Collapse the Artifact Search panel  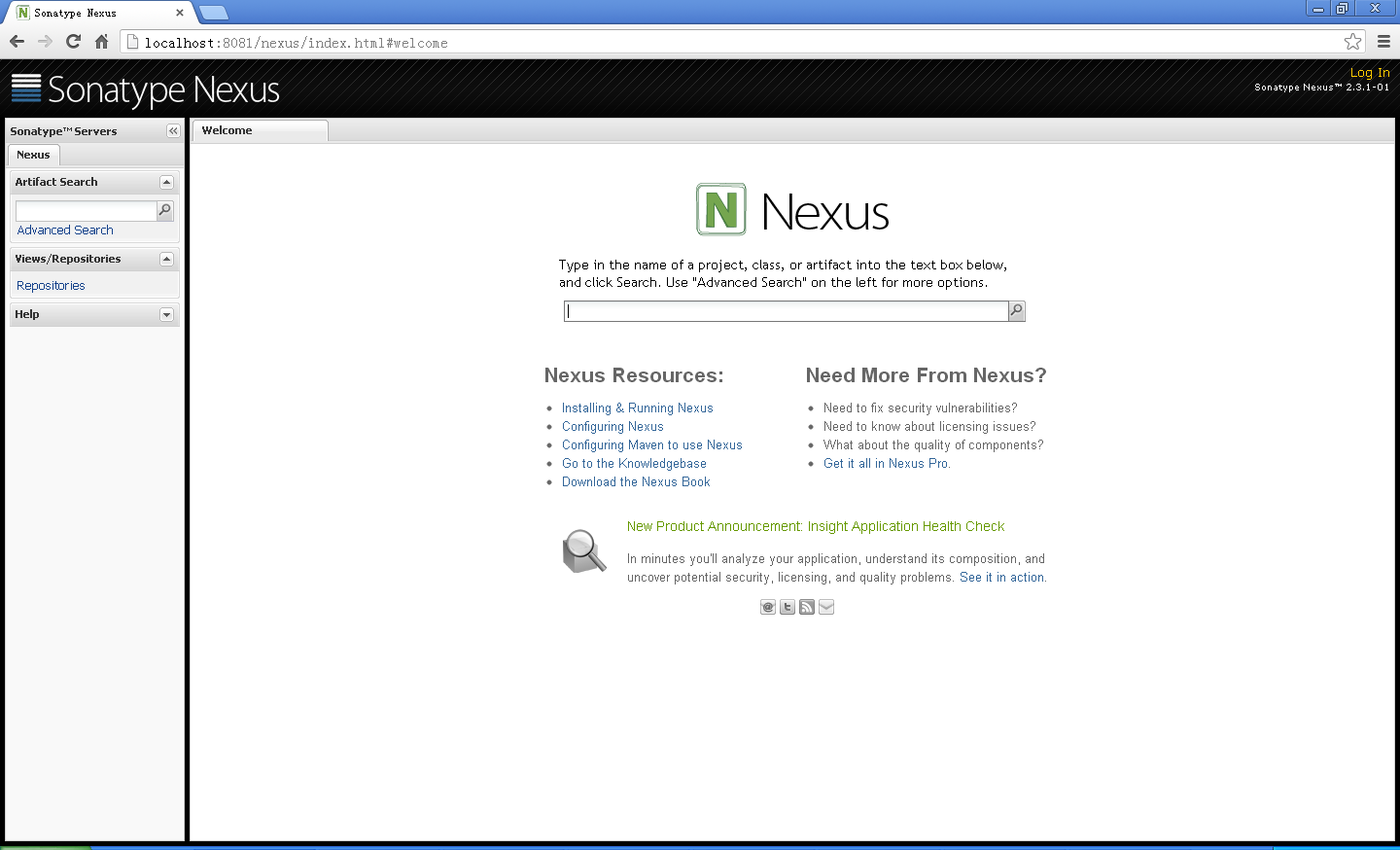(166, 182)
